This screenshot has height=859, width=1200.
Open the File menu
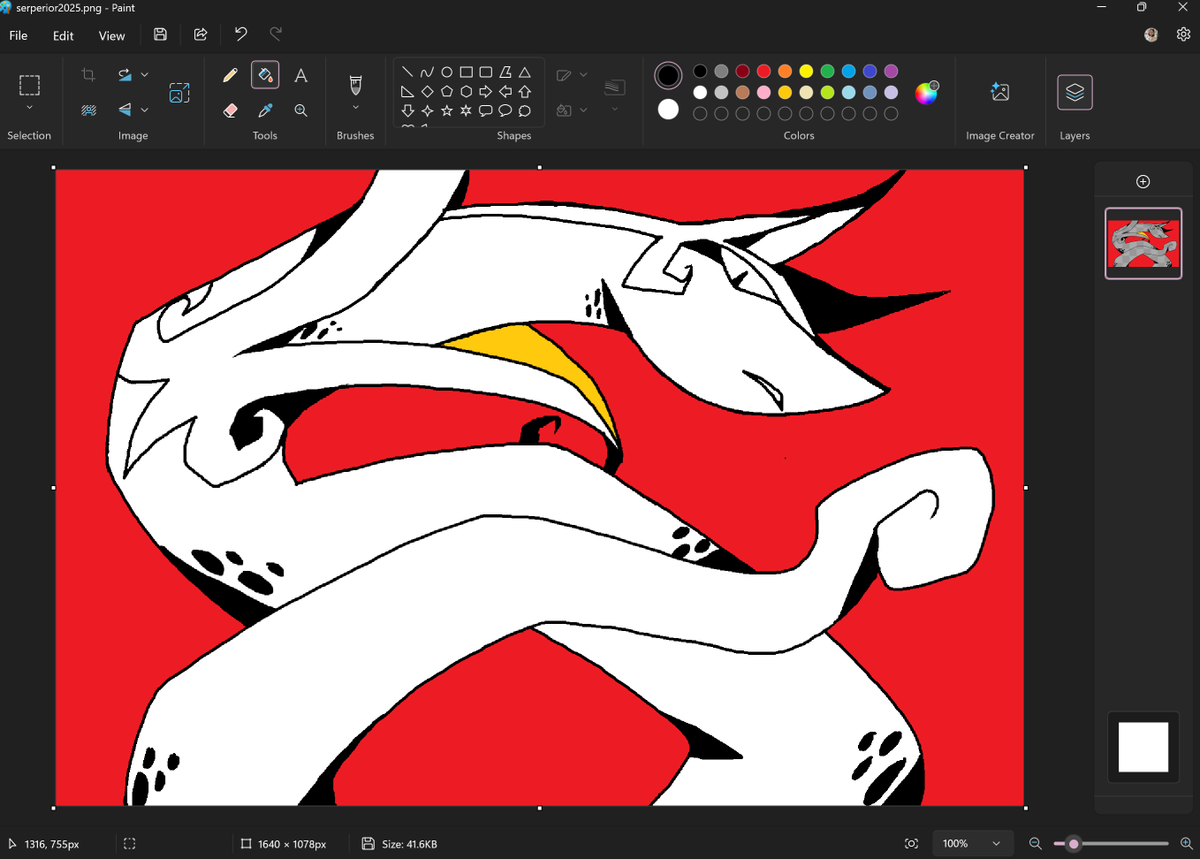click(x=18, y=36)
